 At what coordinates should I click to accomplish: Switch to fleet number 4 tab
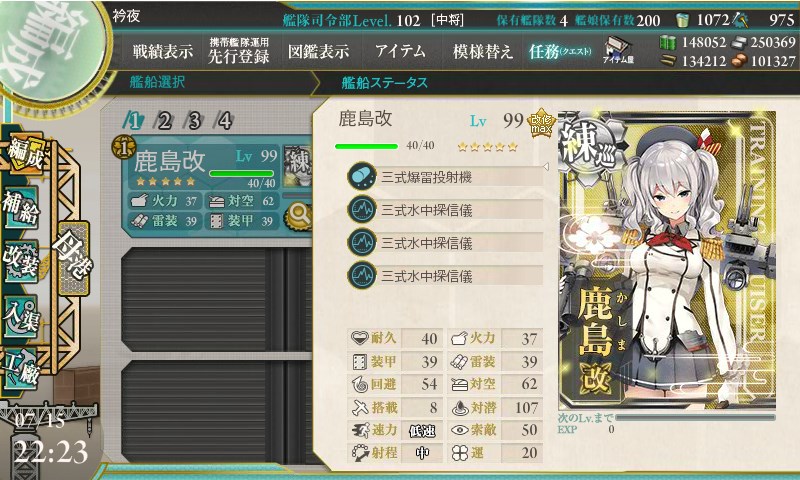[x=225, y=121]
